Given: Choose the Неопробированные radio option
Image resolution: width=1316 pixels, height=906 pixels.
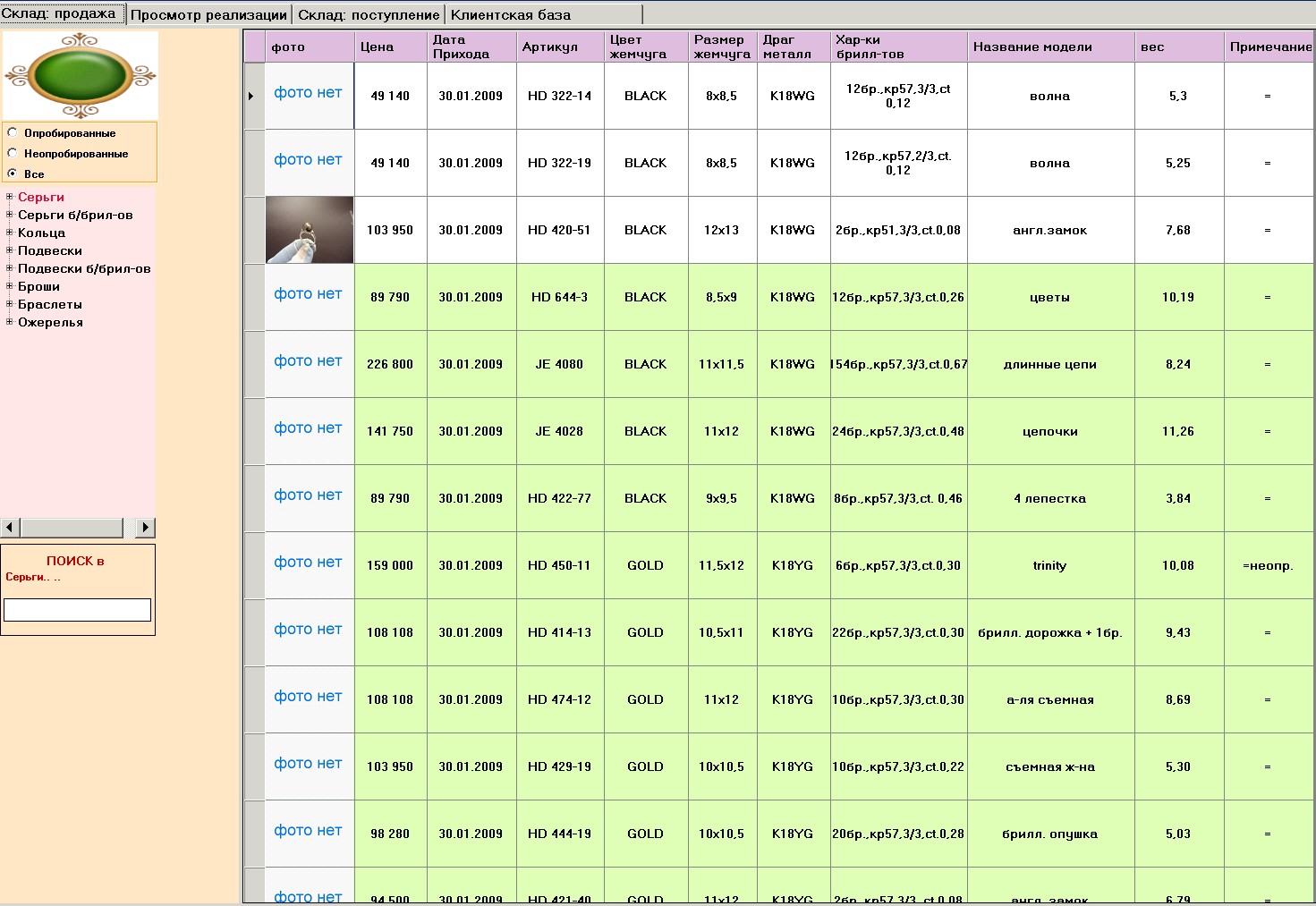Looking at the screenshot, I should (x=13, y=153).
